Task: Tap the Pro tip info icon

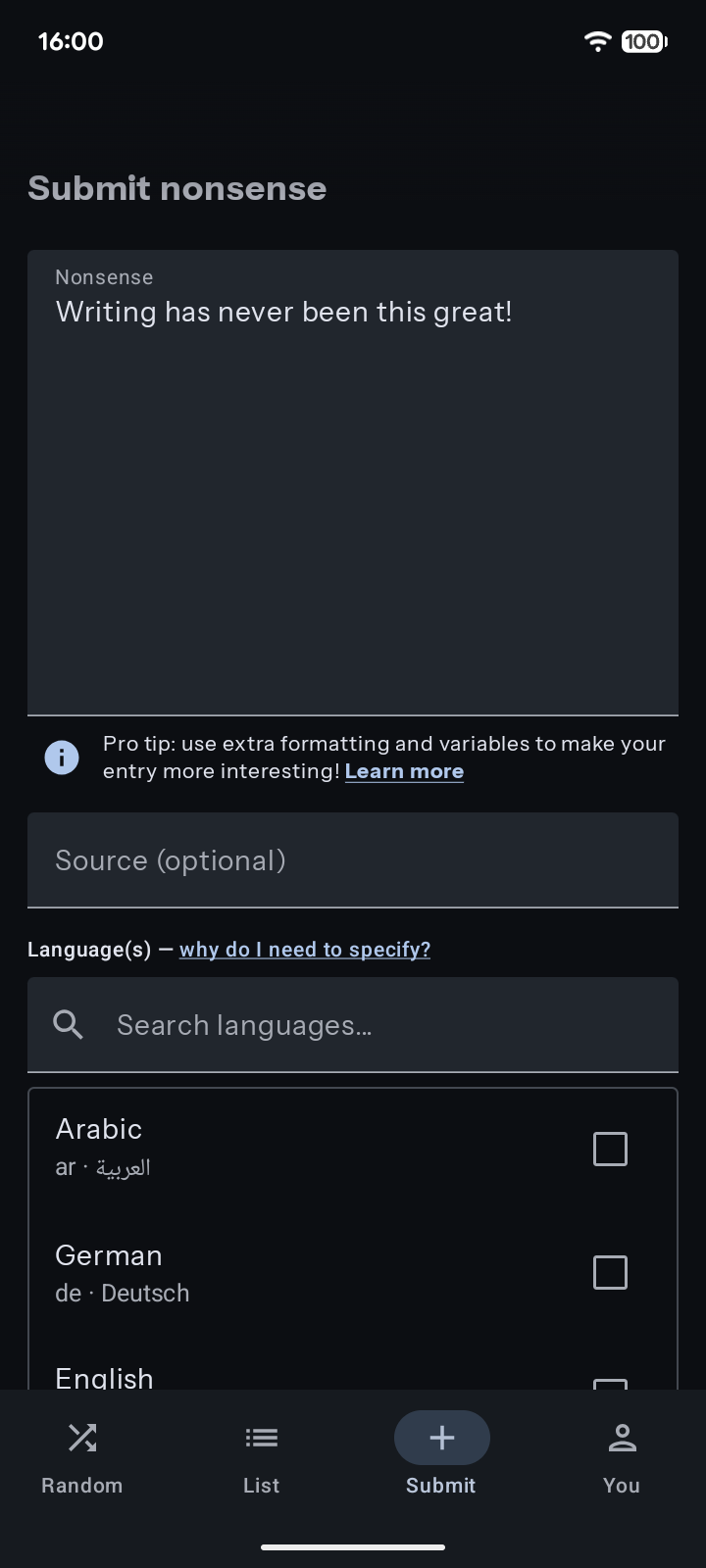Action: click(x=62, y=758)
